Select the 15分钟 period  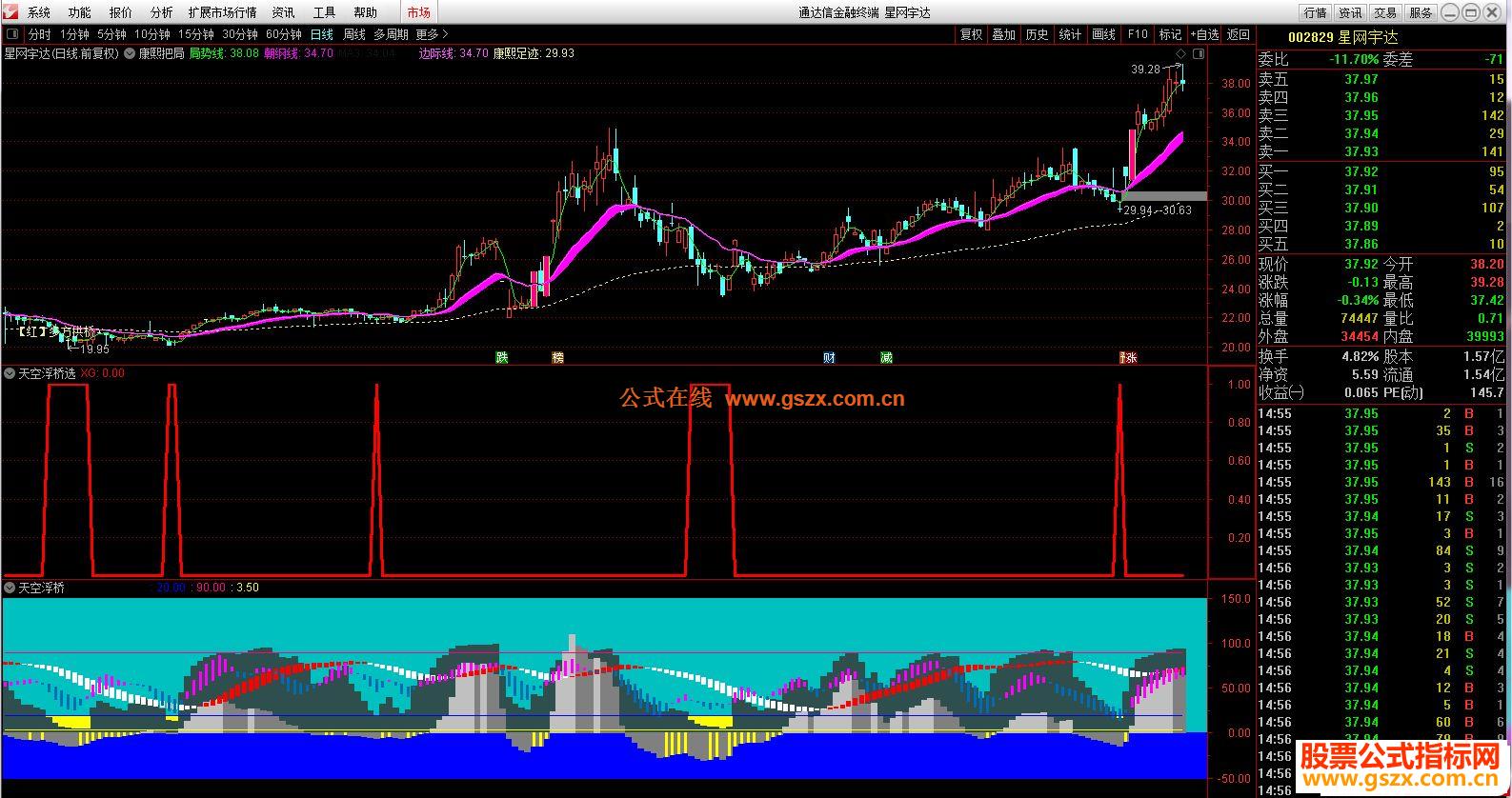point(196,34)
